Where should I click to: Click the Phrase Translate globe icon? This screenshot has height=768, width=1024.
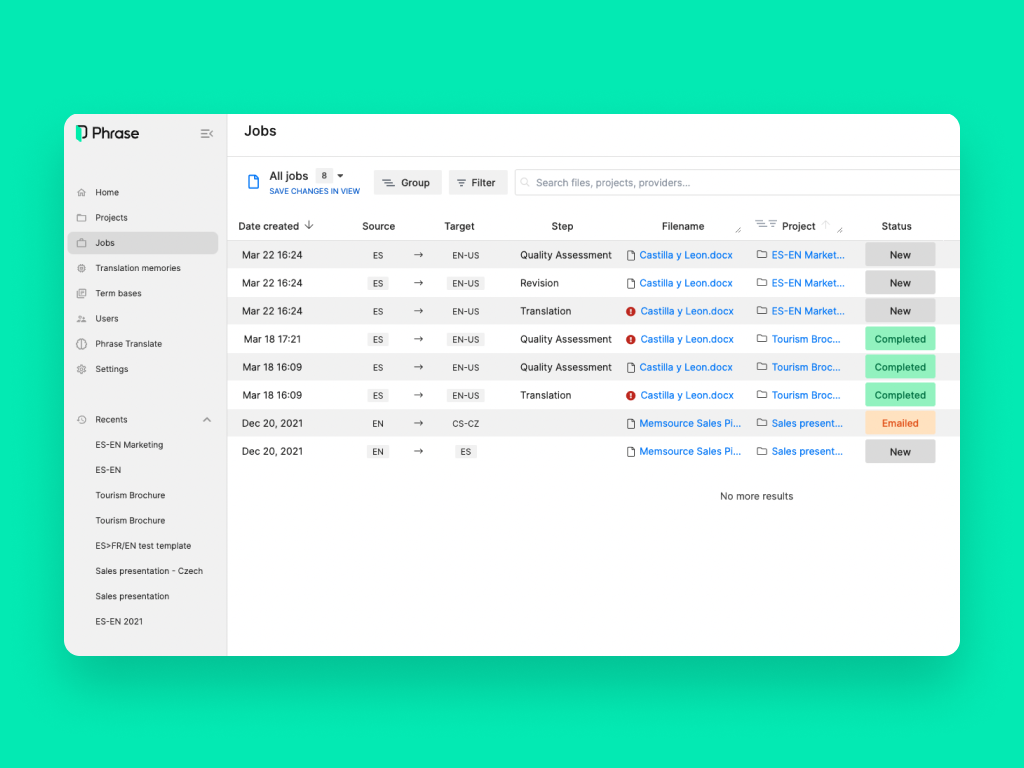point(82,344)
